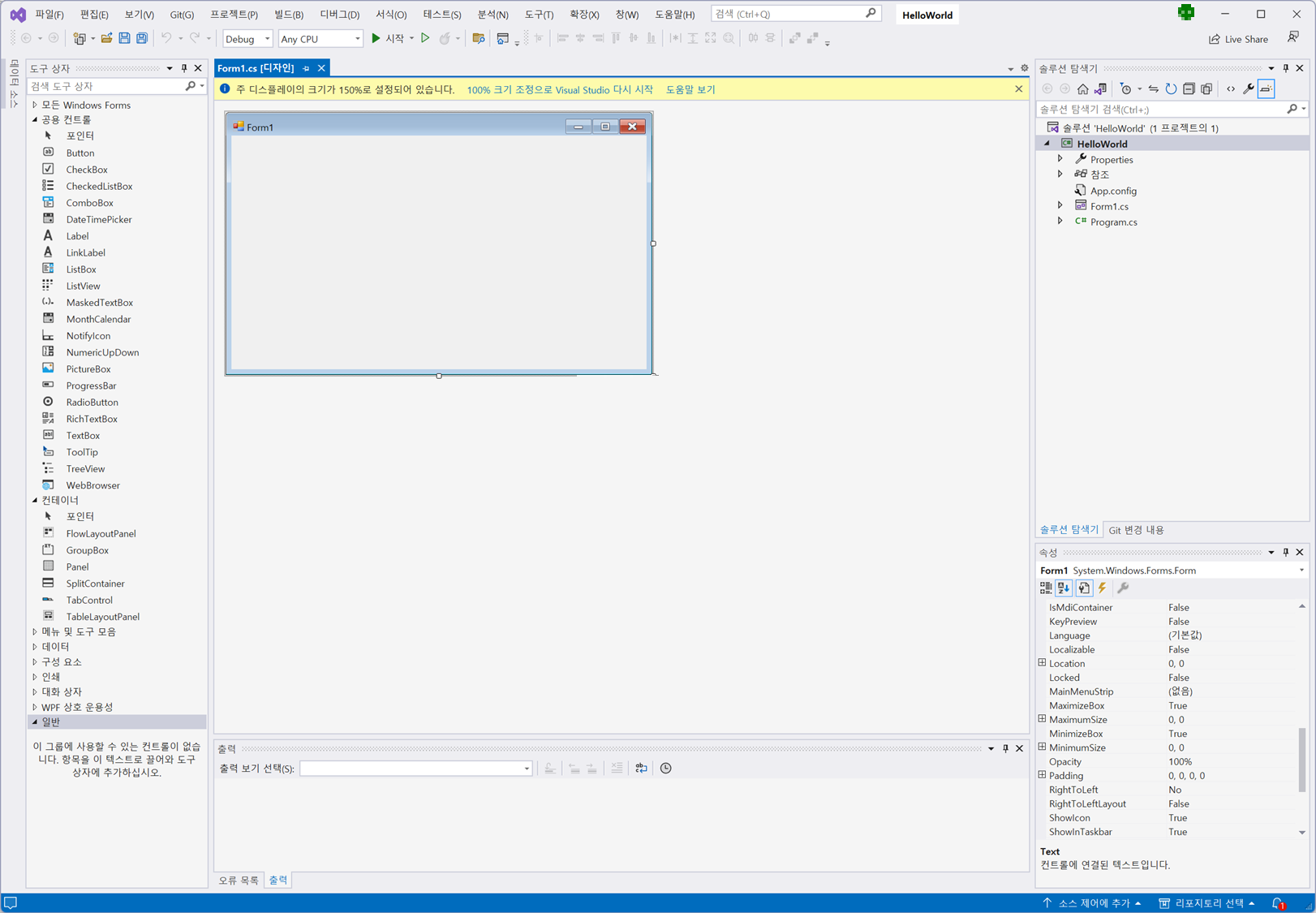Switch to the 오류 목록 tab

pos(239,880)
